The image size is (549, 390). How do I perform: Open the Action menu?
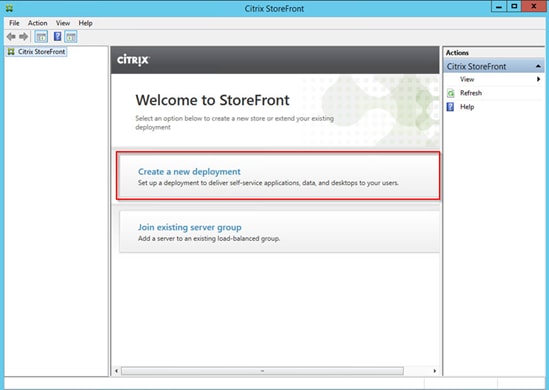(37, 23)
